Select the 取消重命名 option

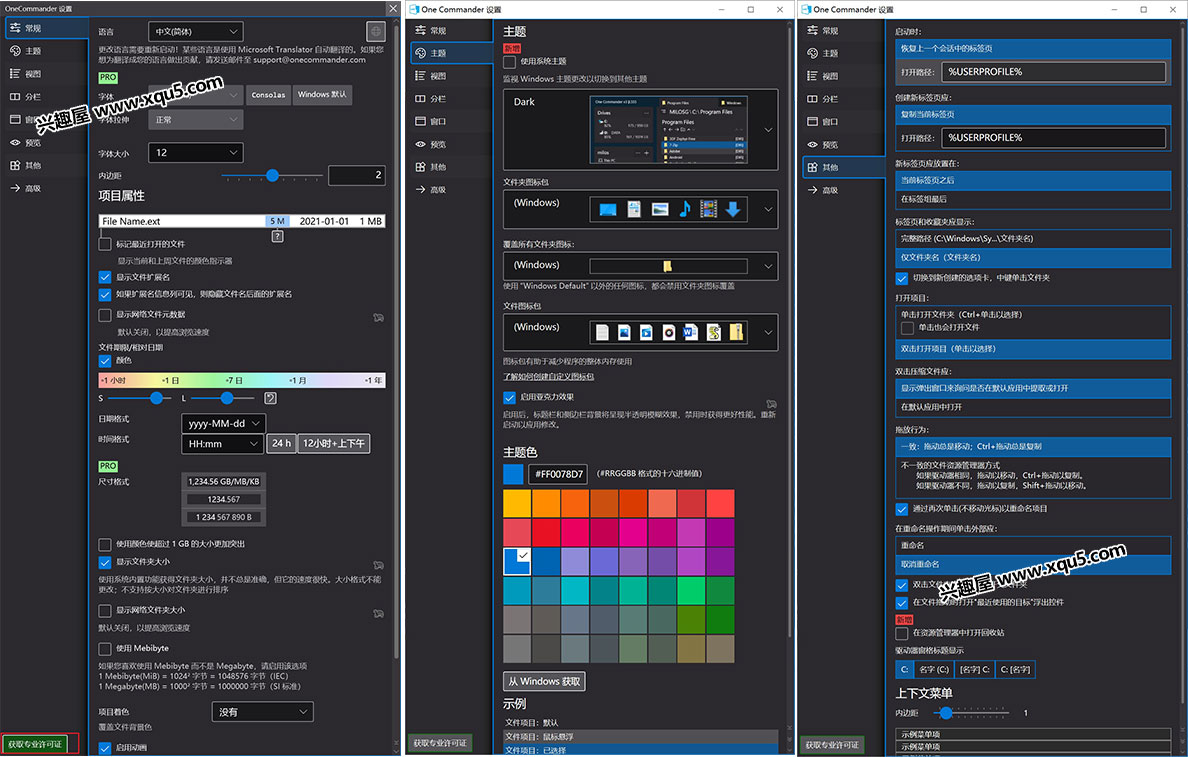1033,565
